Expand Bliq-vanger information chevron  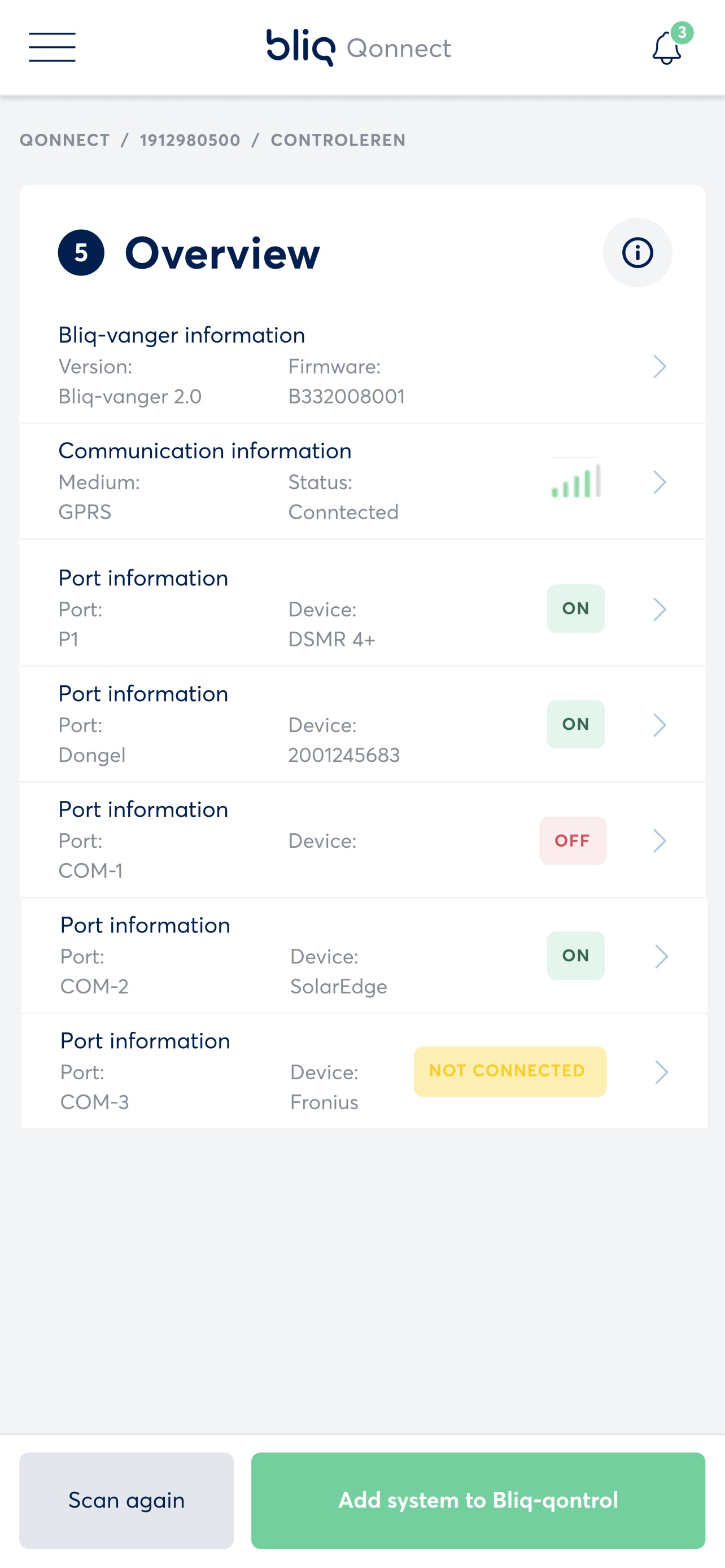pyautogui.click(x=660, y=366)
